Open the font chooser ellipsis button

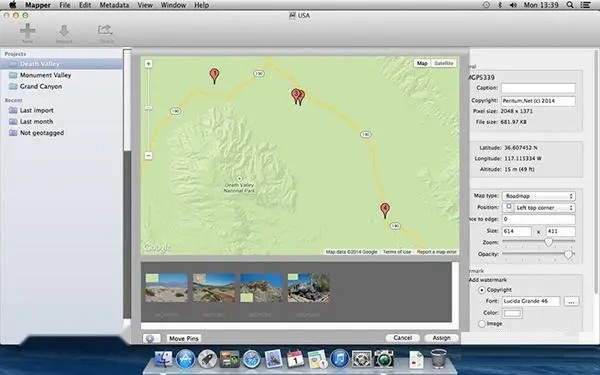(571, 302)
